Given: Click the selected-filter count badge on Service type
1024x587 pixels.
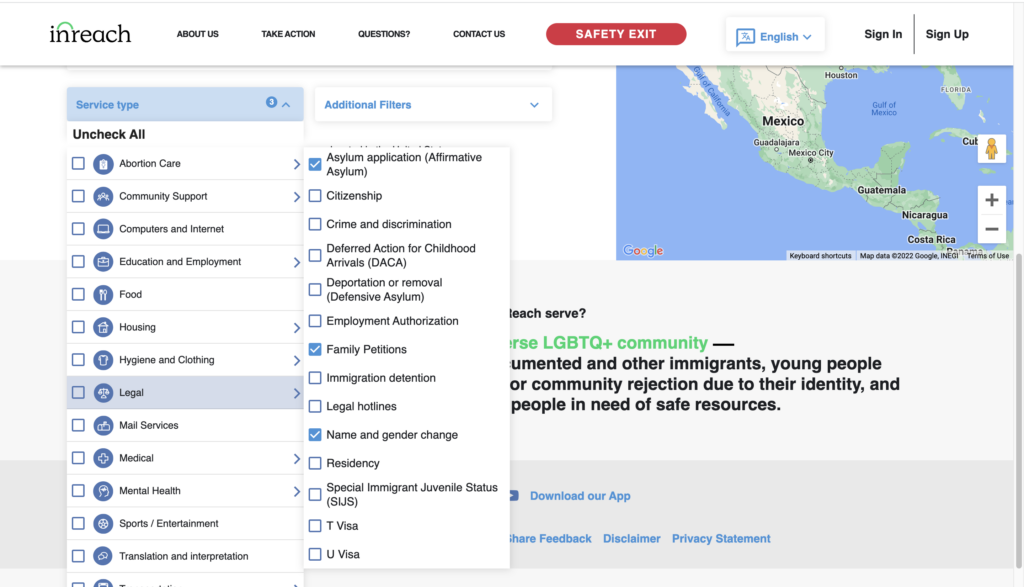Looking at the screenshot, I should pyautogui.click(x=271, y=102).
